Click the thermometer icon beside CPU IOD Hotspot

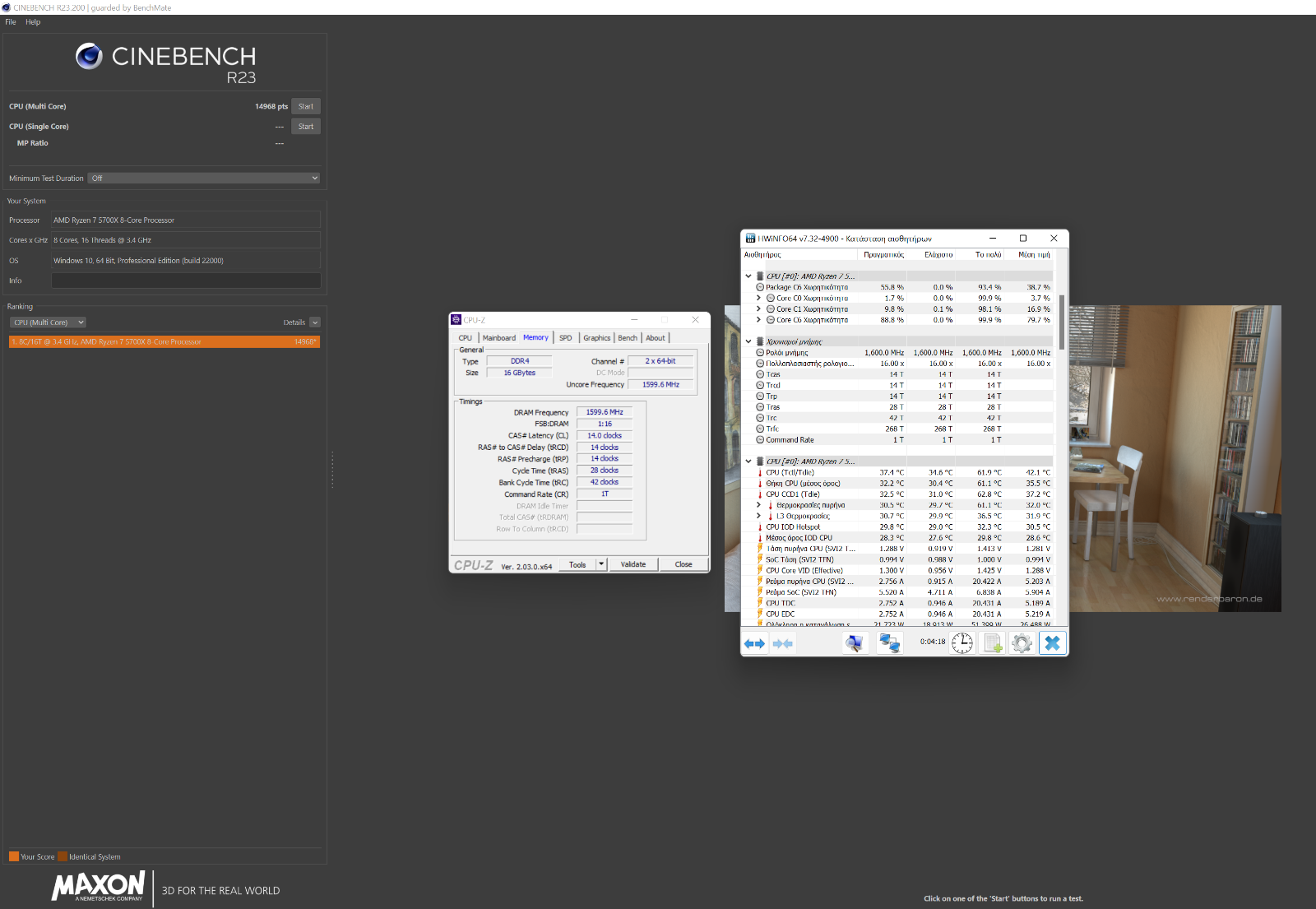click(x=760, y=527)
